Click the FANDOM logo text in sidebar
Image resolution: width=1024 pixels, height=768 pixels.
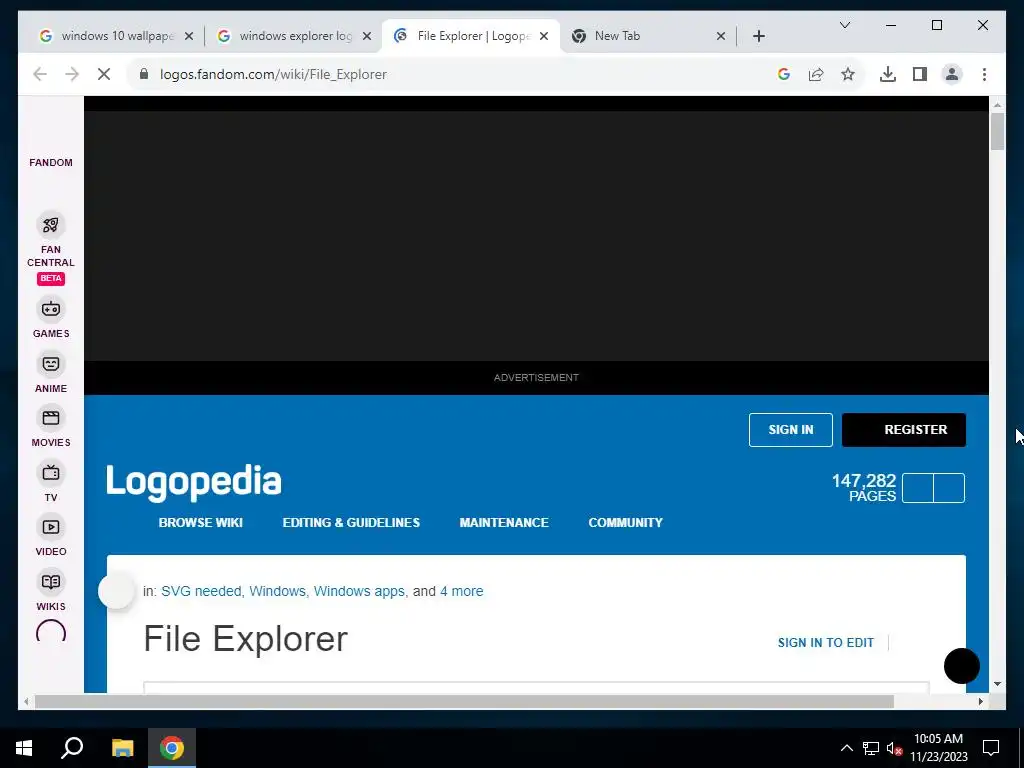(x=51, y=163)
